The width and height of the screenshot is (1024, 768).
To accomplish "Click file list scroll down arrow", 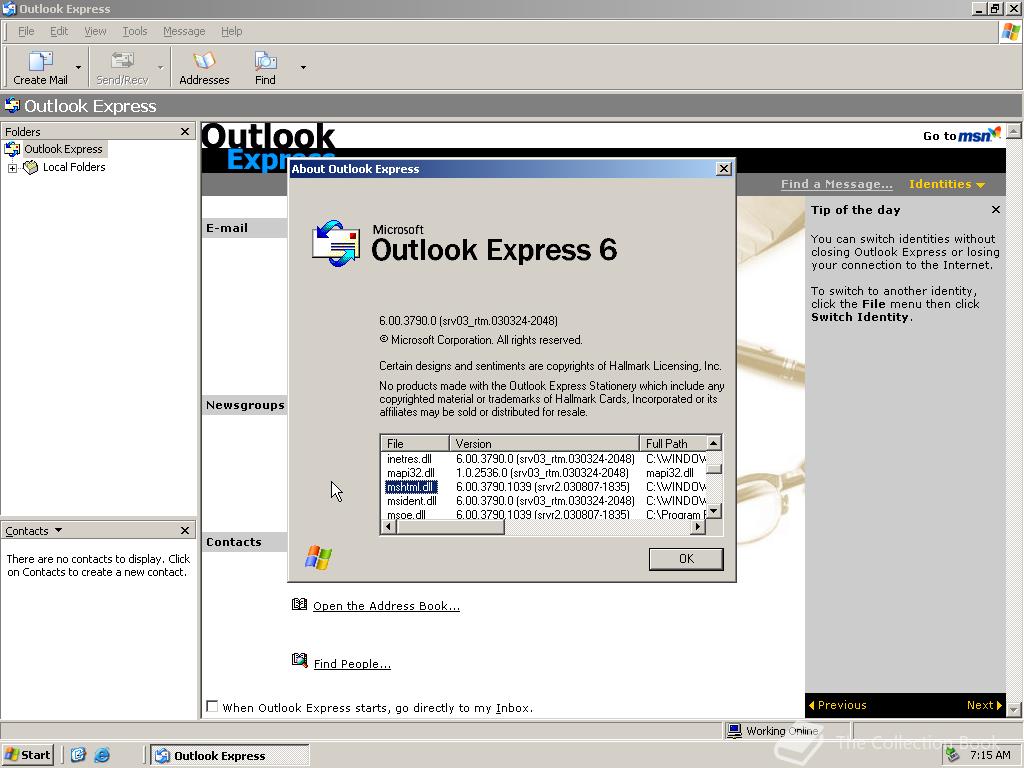I will coord(714,511).
